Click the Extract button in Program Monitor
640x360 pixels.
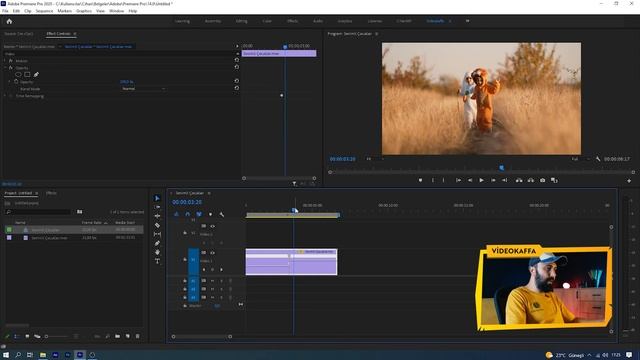pos(531,180)
